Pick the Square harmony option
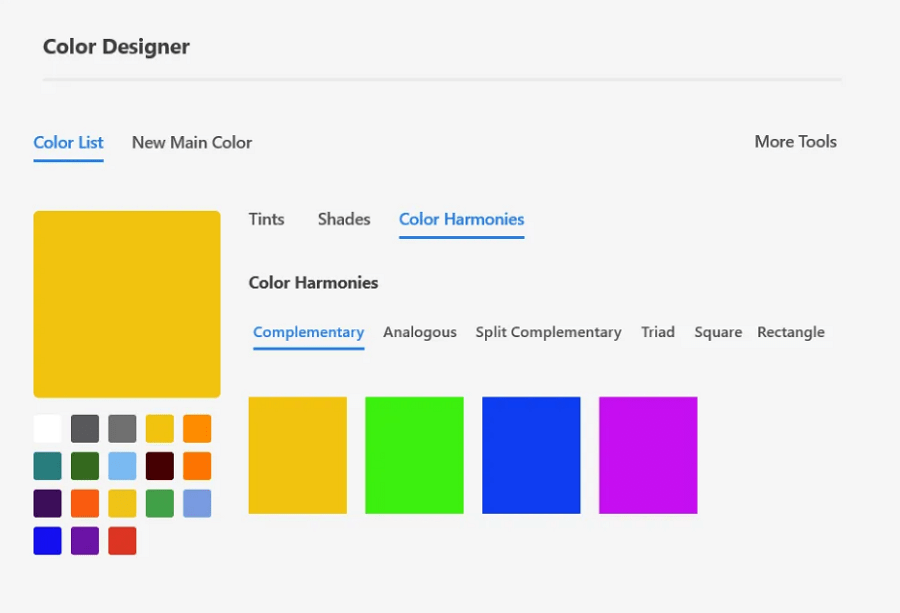 pyautogui.click(x=718, y=332)
